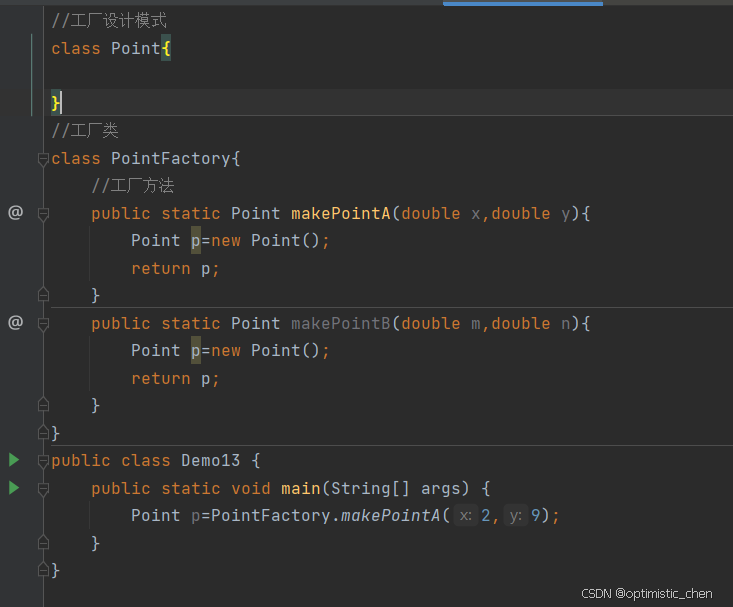Collapse the Demo13 class fold marker

pyautogui.click(x=43, y=462)
